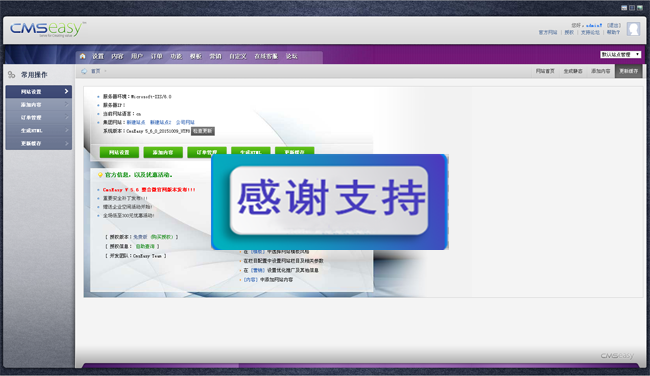This screenshot has height=376, width=650.
Task: Click the 自助查询 link
Action: pos(145,246)
